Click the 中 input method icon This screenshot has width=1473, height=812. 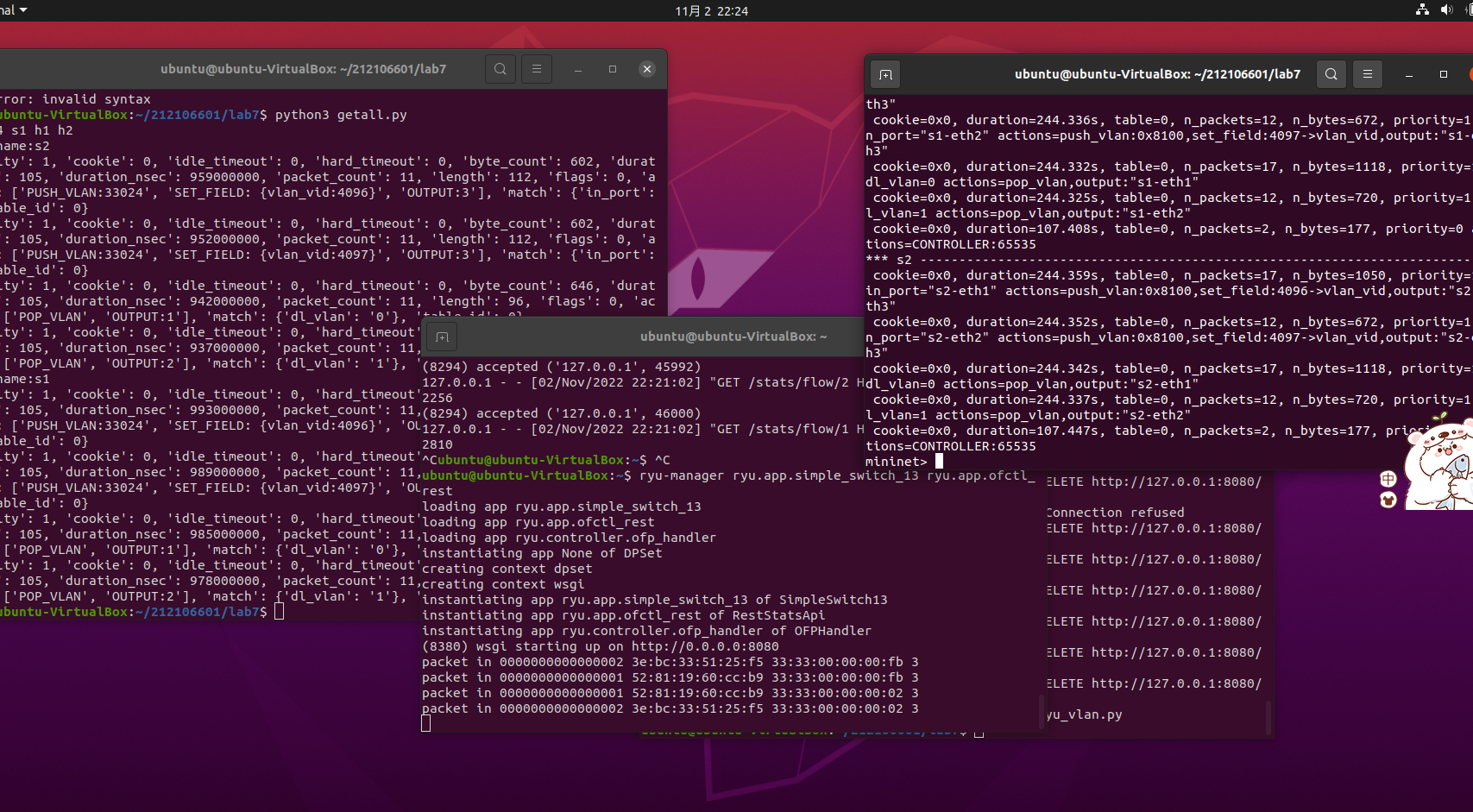point(1388,480)
